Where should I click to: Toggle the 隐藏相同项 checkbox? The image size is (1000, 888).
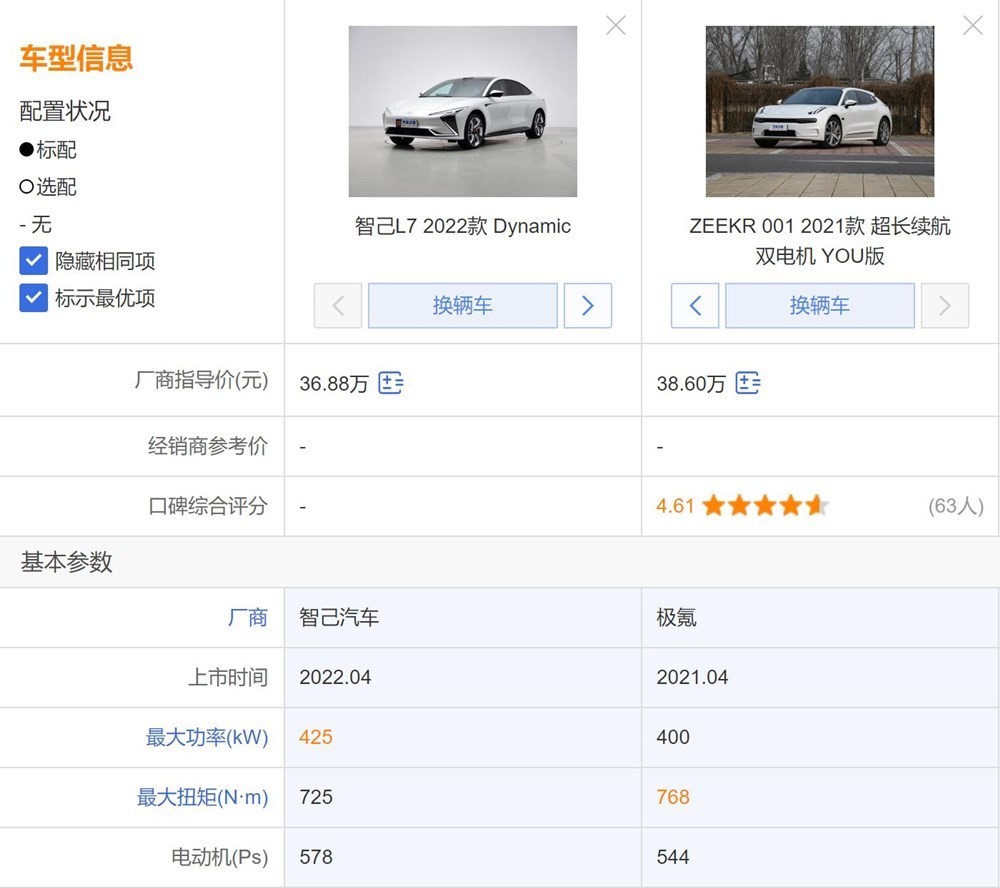(x=33, y=260)
